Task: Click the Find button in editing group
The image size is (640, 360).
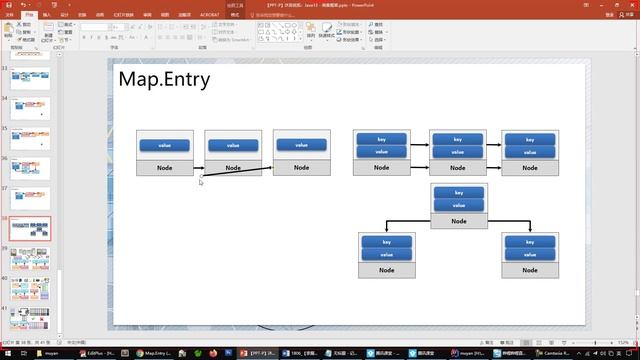Action: [376, 24]
